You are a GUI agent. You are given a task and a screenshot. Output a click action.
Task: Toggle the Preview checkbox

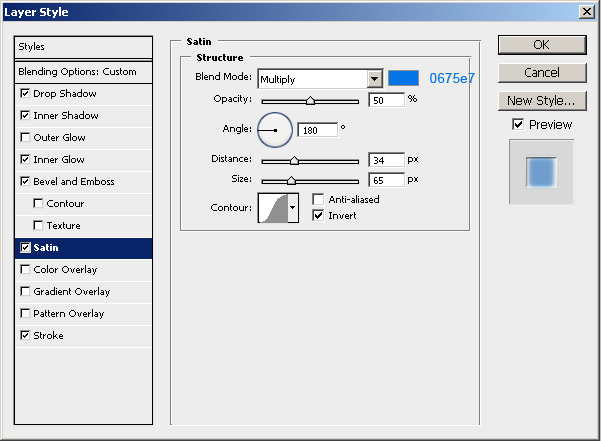click(517, 125)
